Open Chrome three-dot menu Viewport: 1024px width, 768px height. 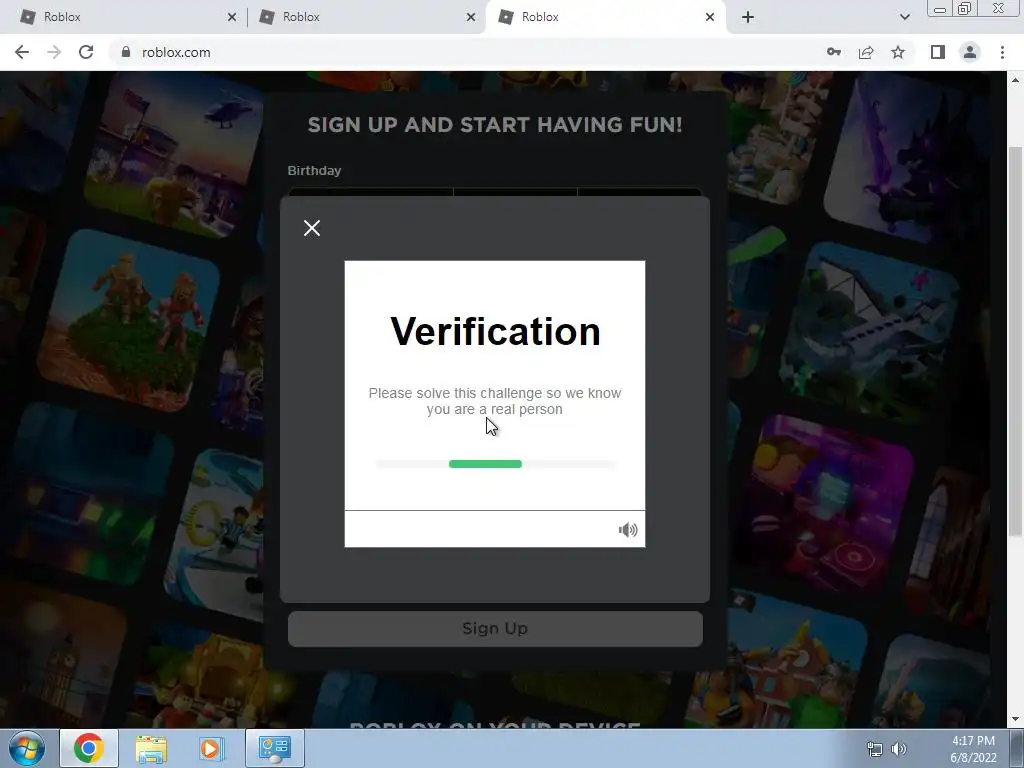point(1002,52)
